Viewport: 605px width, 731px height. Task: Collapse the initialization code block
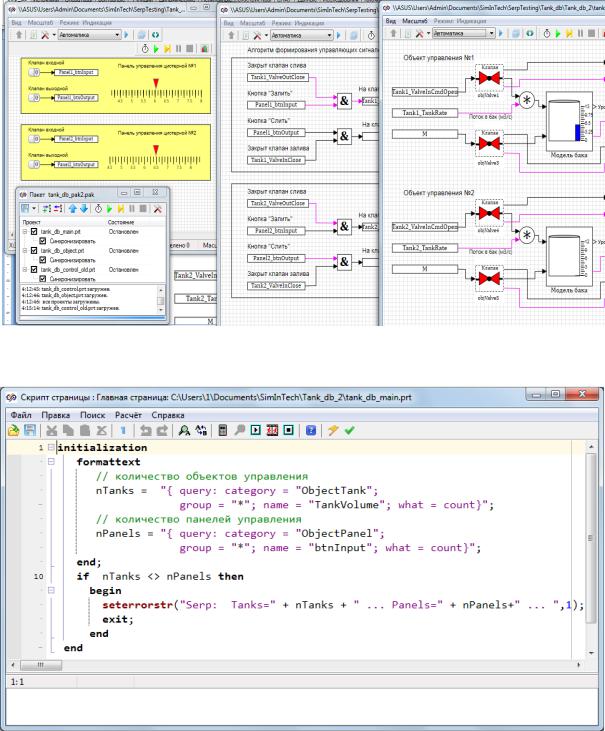click(51, 448)
